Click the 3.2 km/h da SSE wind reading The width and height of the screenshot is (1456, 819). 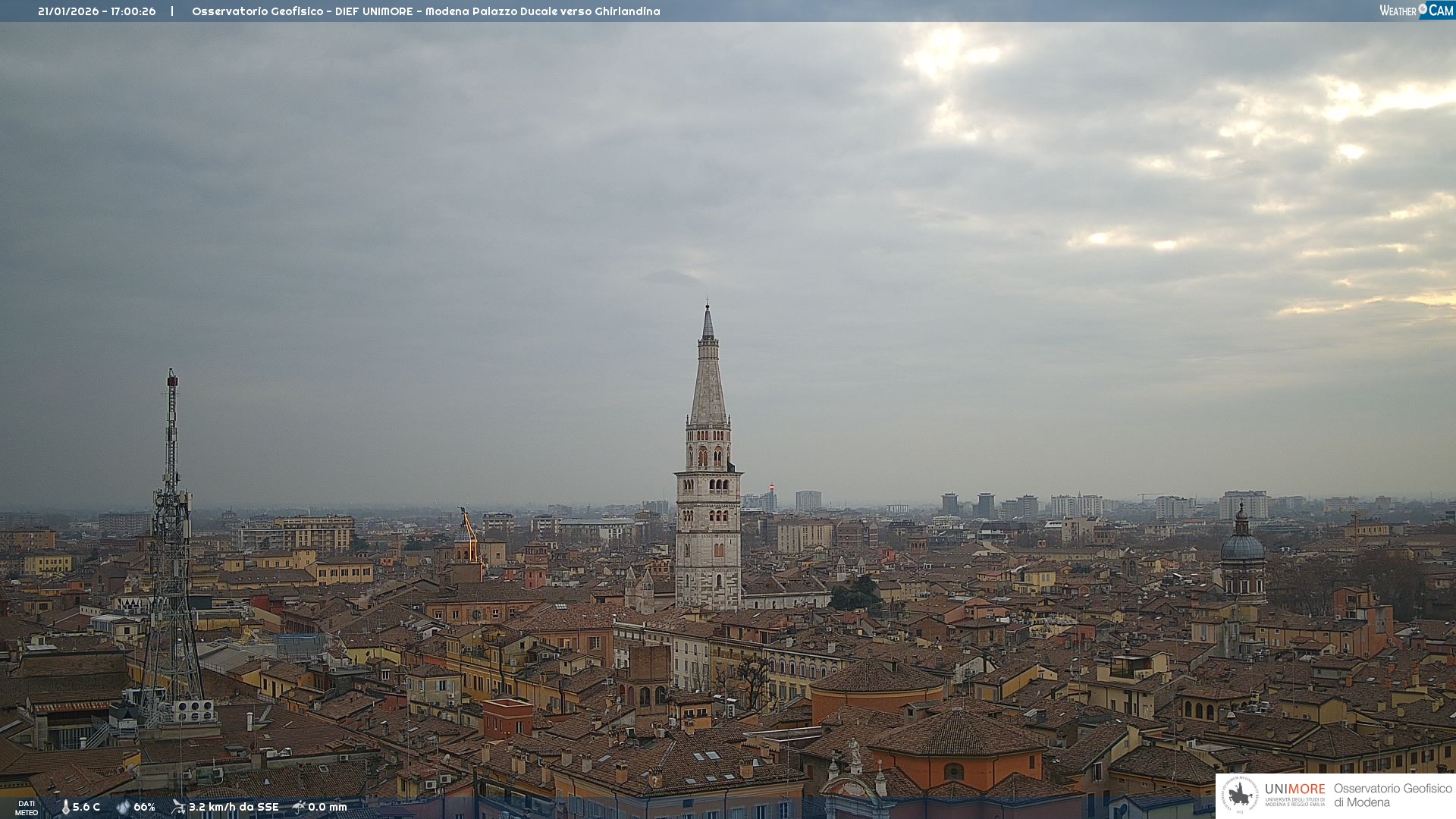tap(234, 807)
